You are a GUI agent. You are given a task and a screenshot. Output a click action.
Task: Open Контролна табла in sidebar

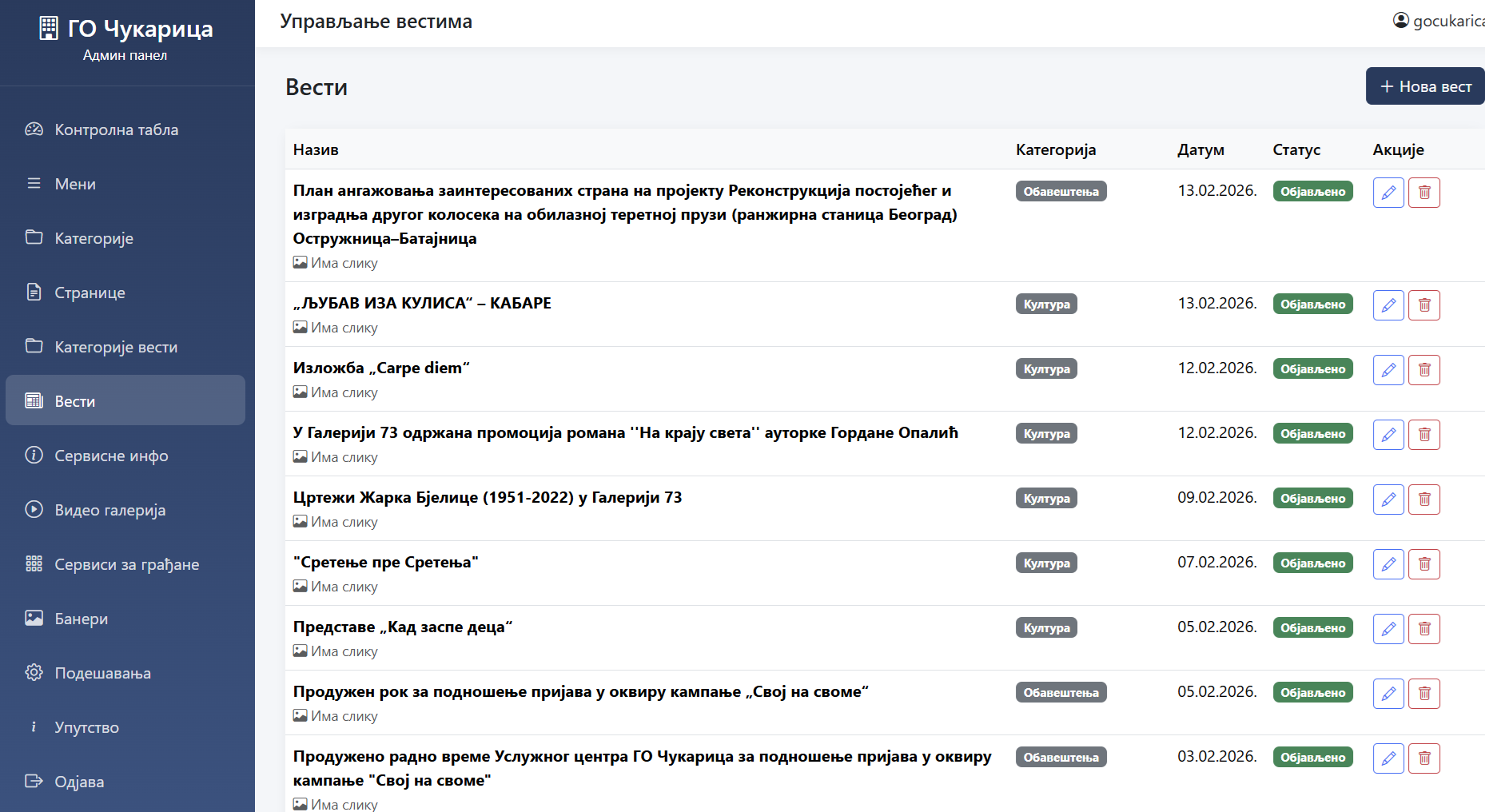[116, 129]
